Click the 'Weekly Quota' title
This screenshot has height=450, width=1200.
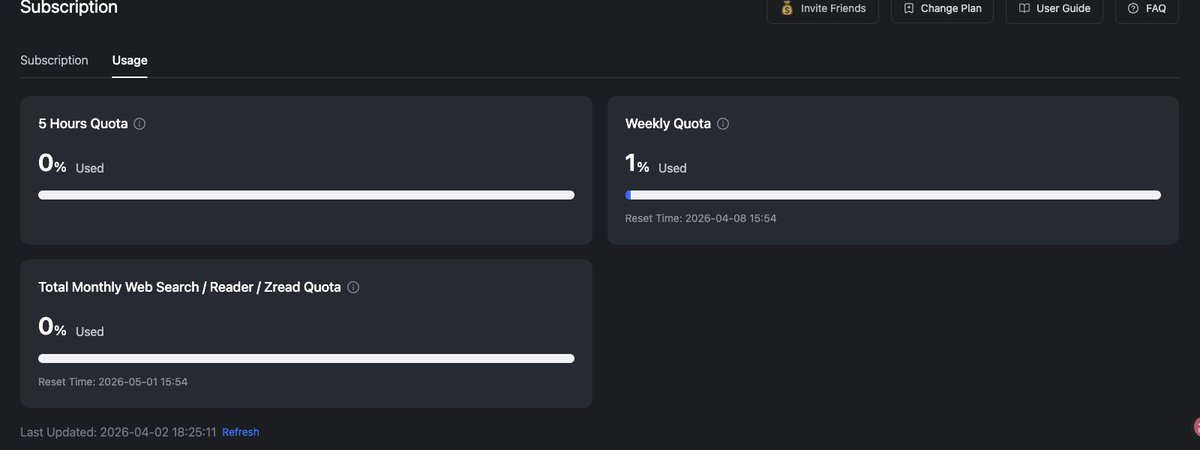(x=668, y=124)
